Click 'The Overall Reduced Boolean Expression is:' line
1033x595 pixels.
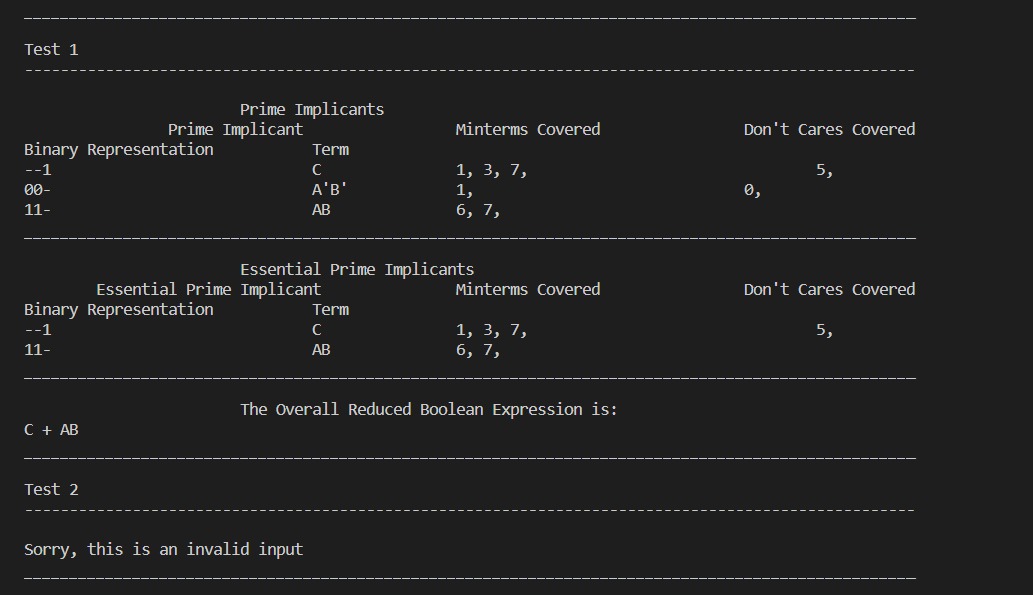429,410
